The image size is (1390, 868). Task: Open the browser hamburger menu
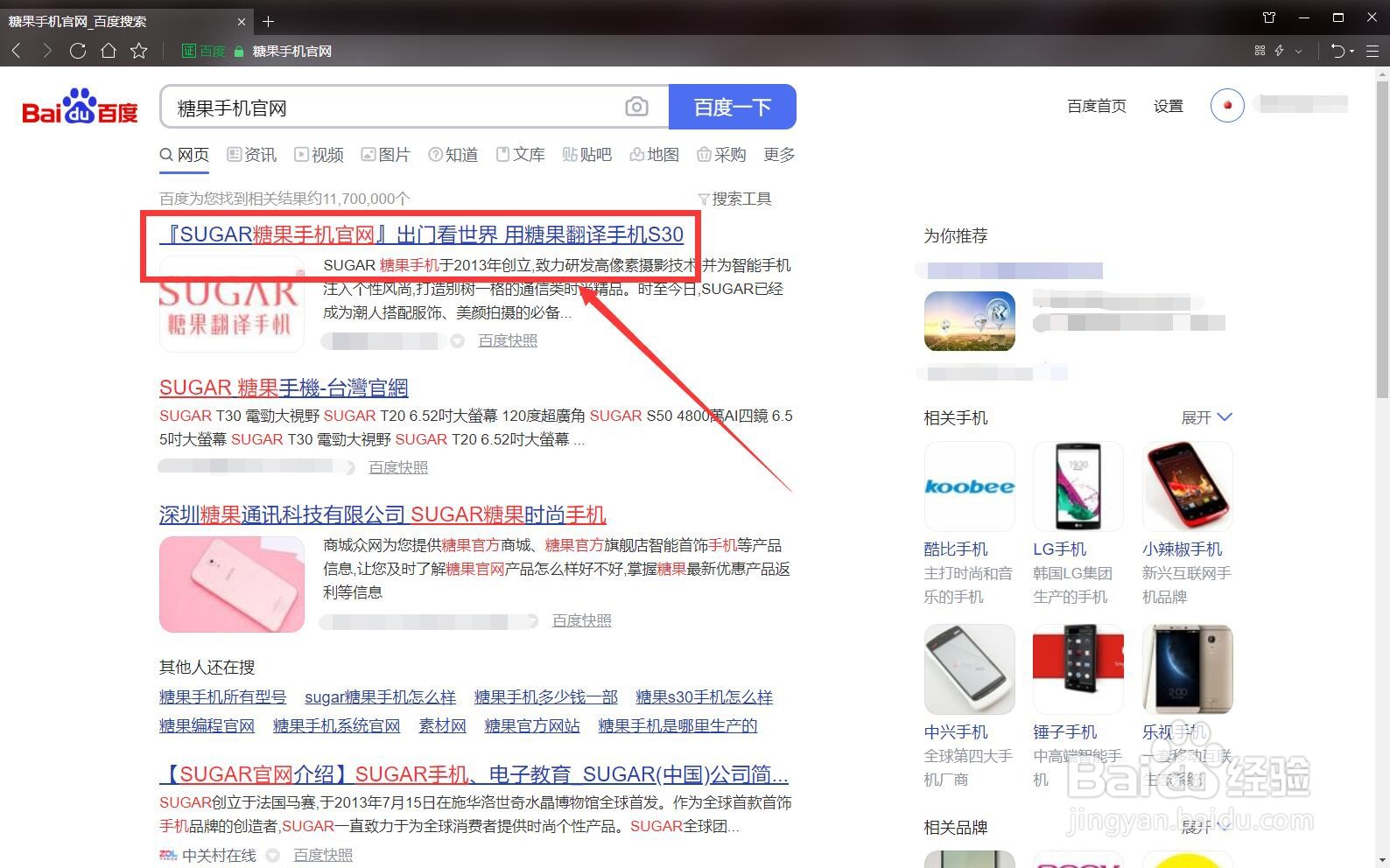coord(1372,51)
